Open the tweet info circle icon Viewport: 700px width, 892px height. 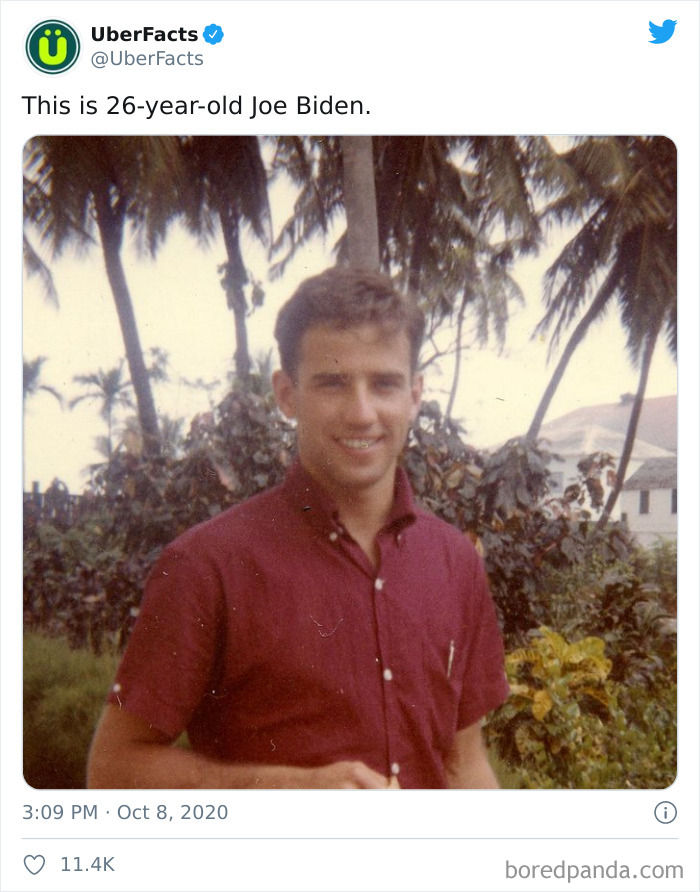pos(665,812)
